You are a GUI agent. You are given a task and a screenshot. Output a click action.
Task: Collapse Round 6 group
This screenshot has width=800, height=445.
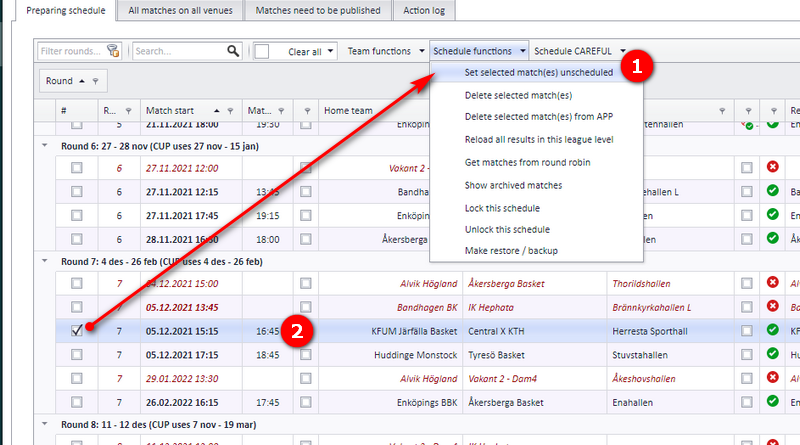click(45, 146)
